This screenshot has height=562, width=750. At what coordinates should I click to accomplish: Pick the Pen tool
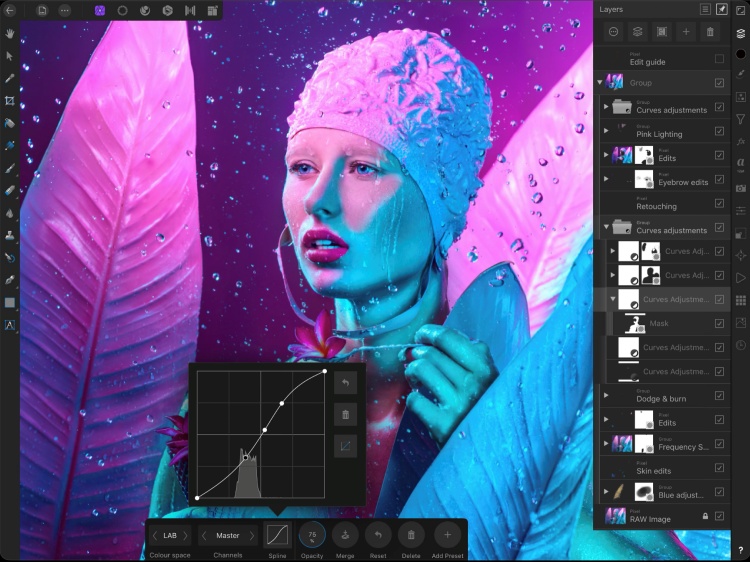[x=10, y=280]
